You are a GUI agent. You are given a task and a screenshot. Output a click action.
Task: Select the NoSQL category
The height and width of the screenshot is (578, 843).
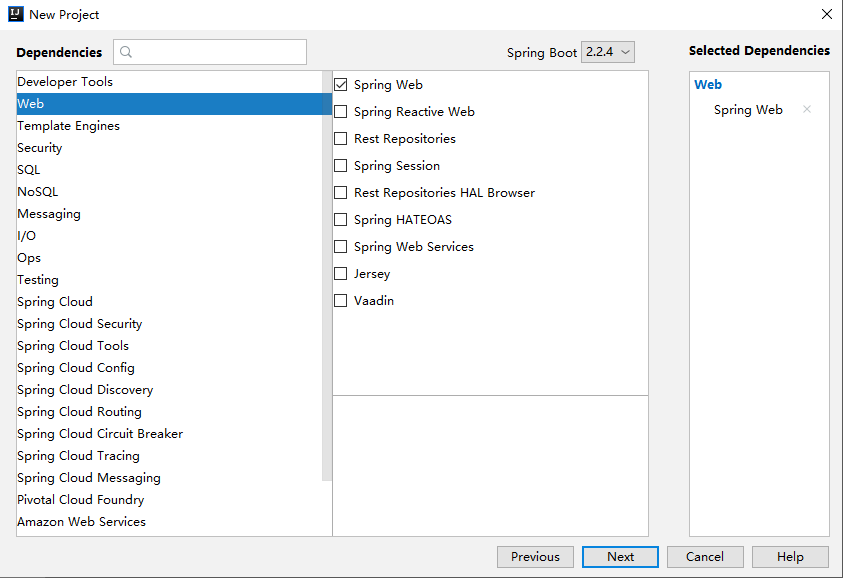pos(169,192)
